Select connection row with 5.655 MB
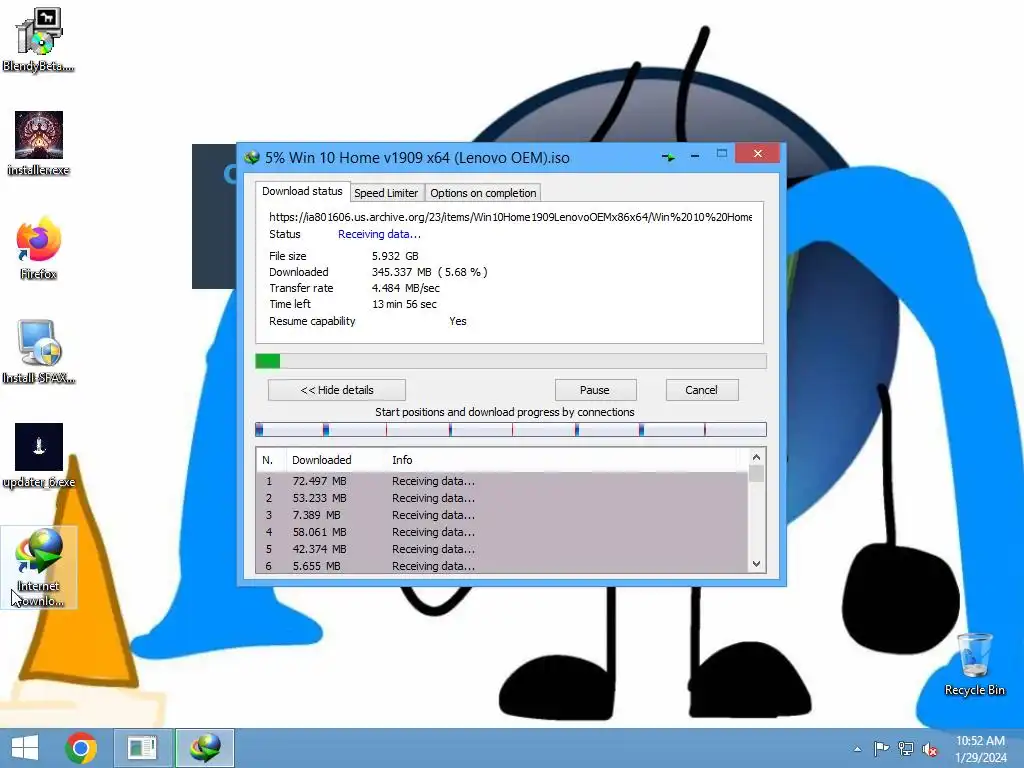The image size is (1024, 768). [502, 566]
